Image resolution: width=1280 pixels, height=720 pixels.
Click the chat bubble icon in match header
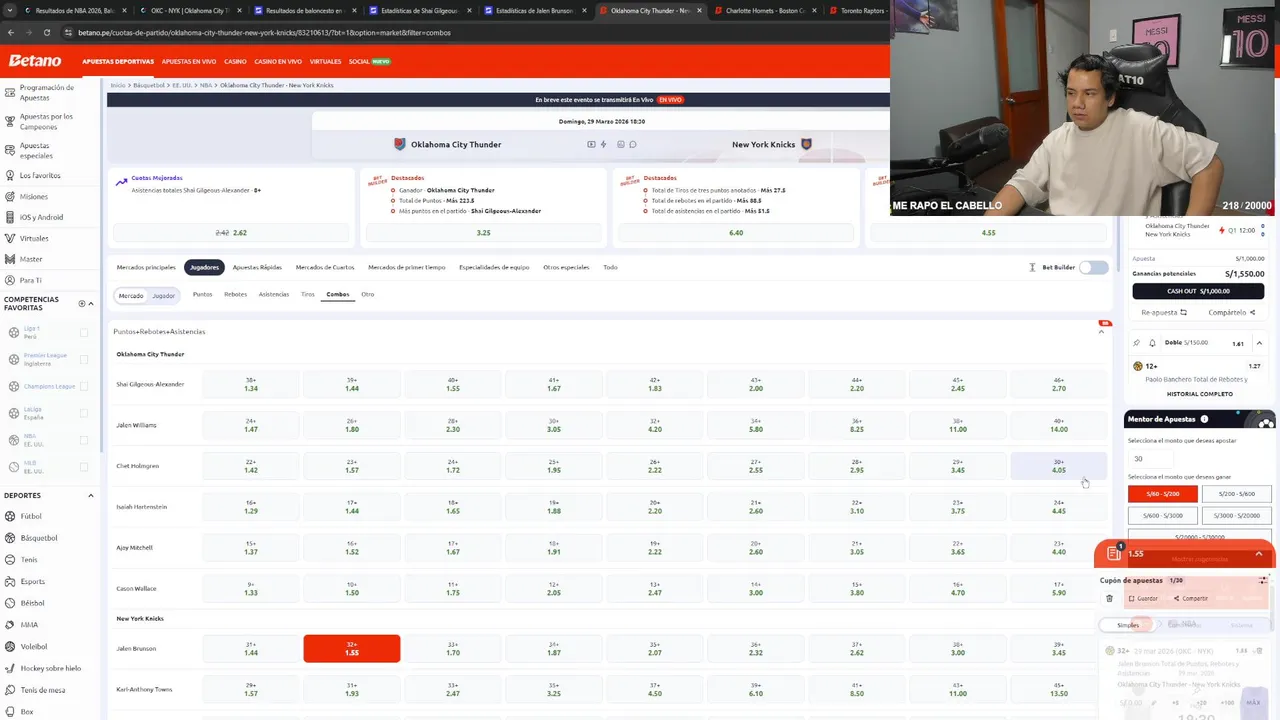pos(633,144)
